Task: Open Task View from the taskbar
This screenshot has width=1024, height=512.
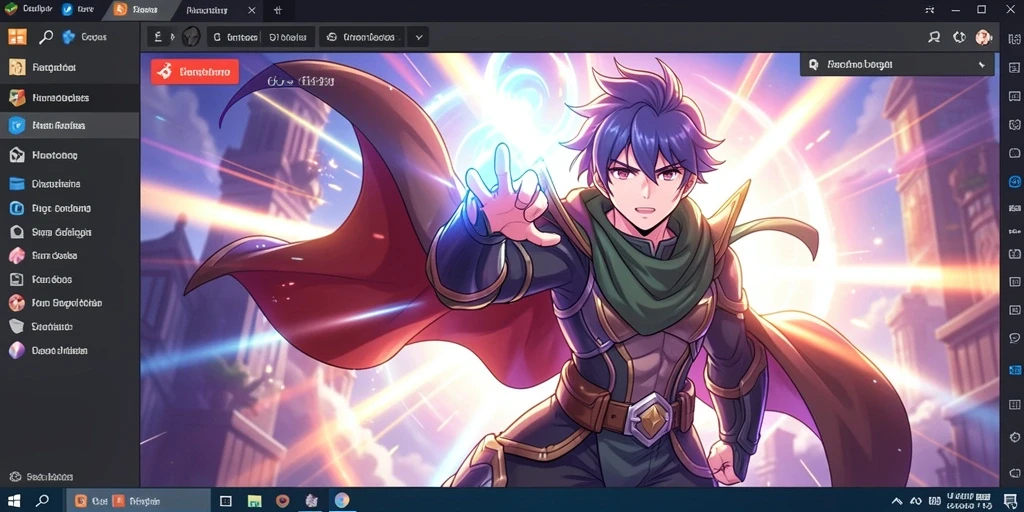Action: (225, 501)
